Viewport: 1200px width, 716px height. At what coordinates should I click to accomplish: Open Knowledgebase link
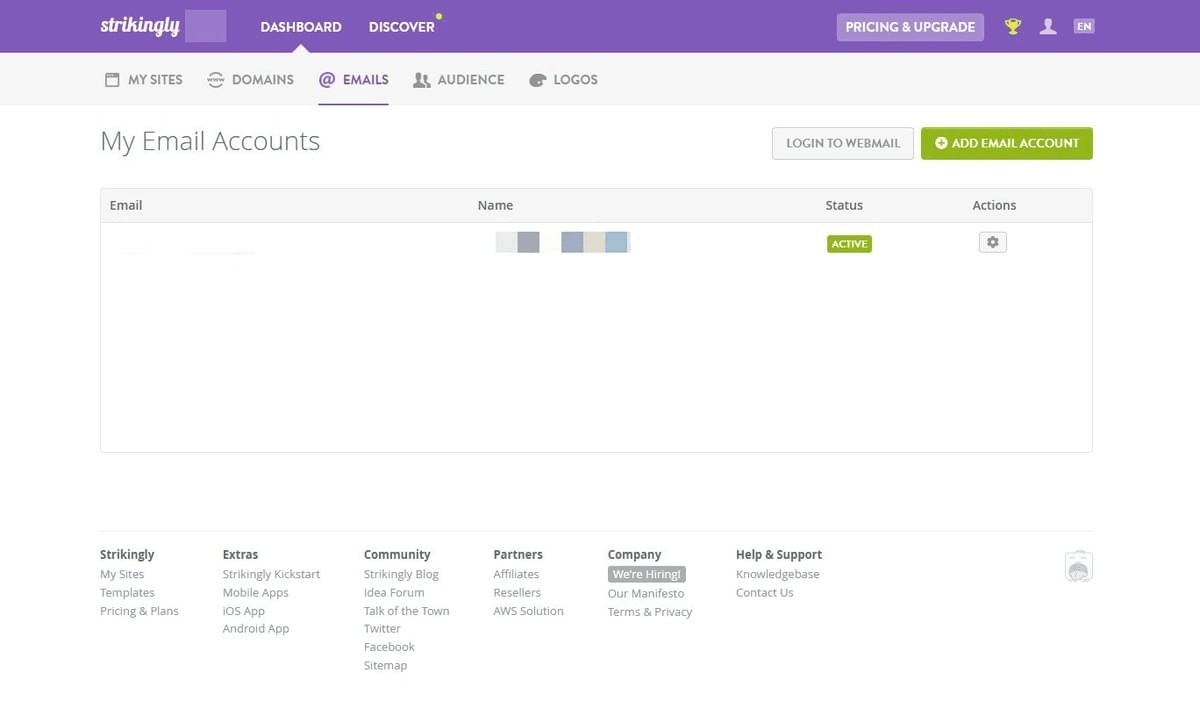point(777,574)
